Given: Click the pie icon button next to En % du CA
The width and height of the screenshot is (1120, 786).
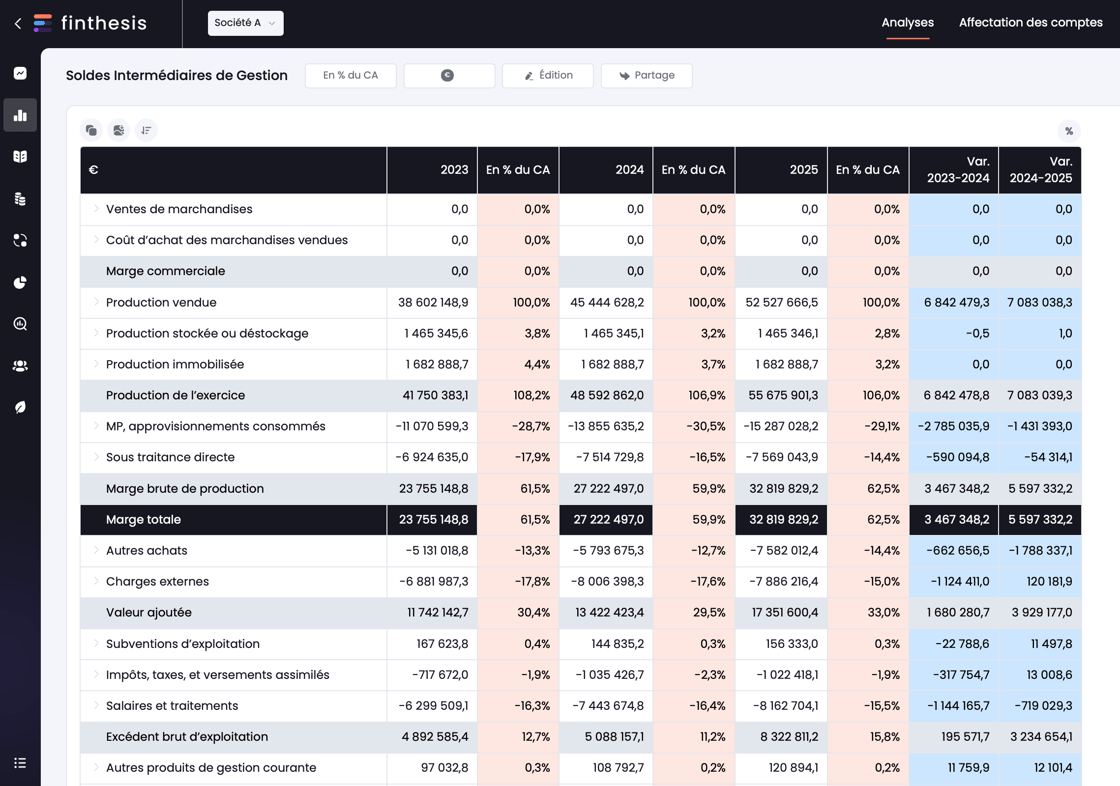Looking at the screenshot, I should 449,75.
